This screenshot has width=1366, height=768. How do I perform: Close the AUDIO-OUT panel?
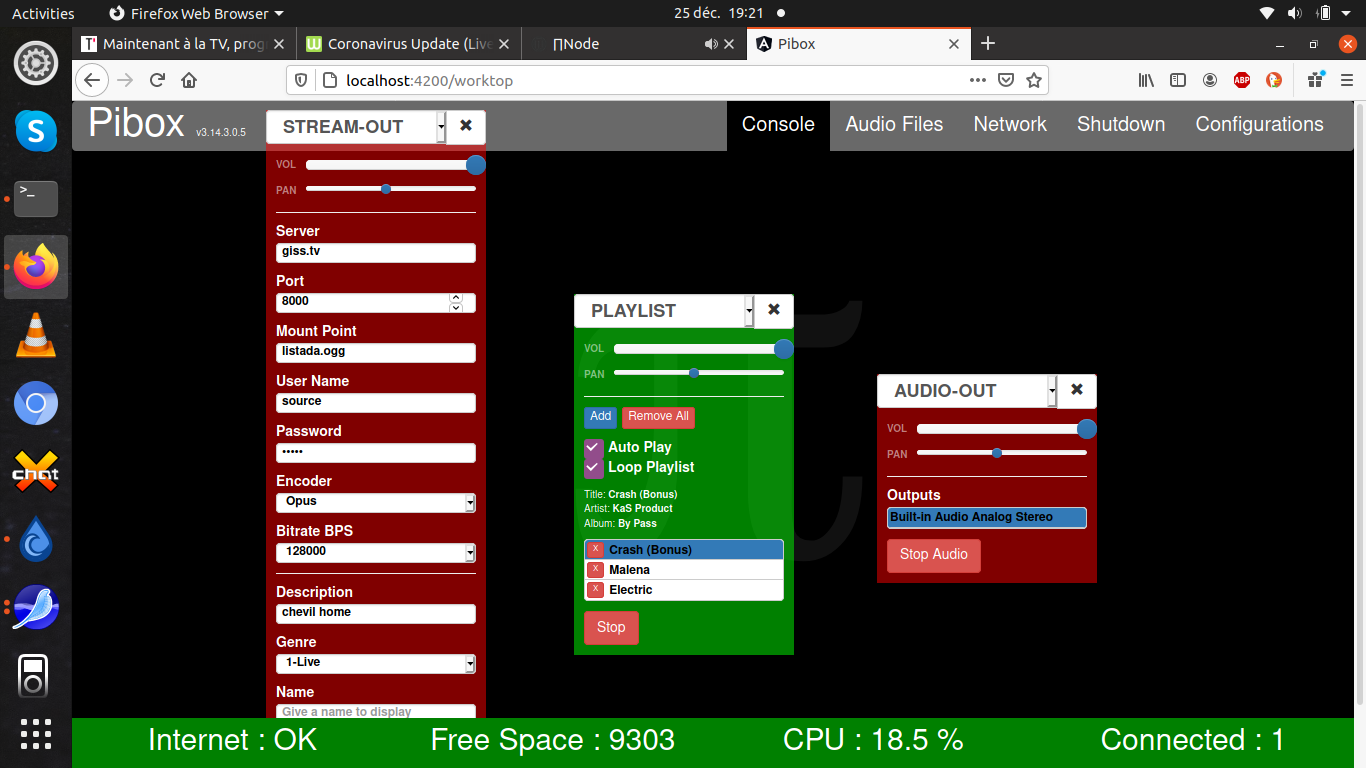[1077, 390]
